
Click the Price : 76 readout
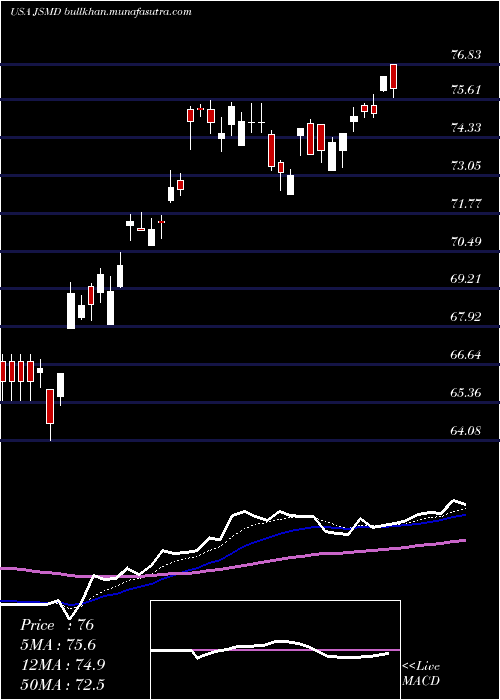pos(57,625)
